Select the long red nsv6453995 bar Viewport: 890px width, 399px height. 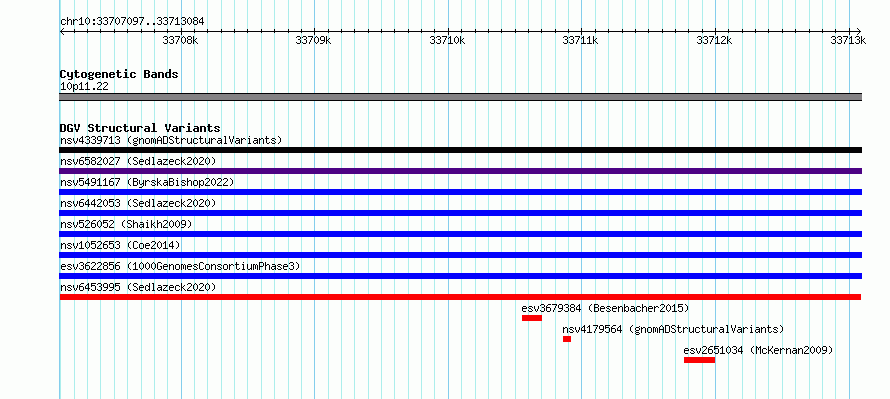pyautogui.click(x=460, y=297)
